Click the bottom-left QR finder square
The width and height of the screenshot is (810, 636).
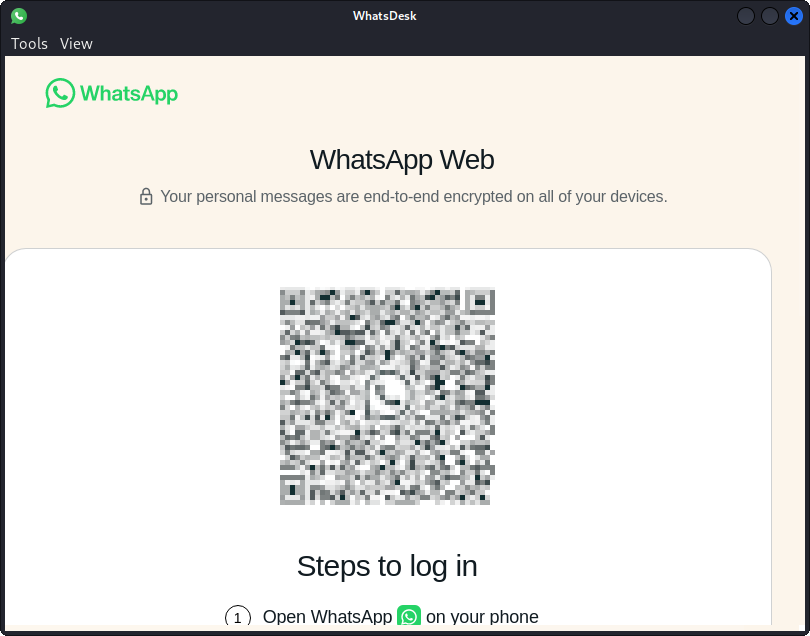pyautogui.click(x=293, y=489)
